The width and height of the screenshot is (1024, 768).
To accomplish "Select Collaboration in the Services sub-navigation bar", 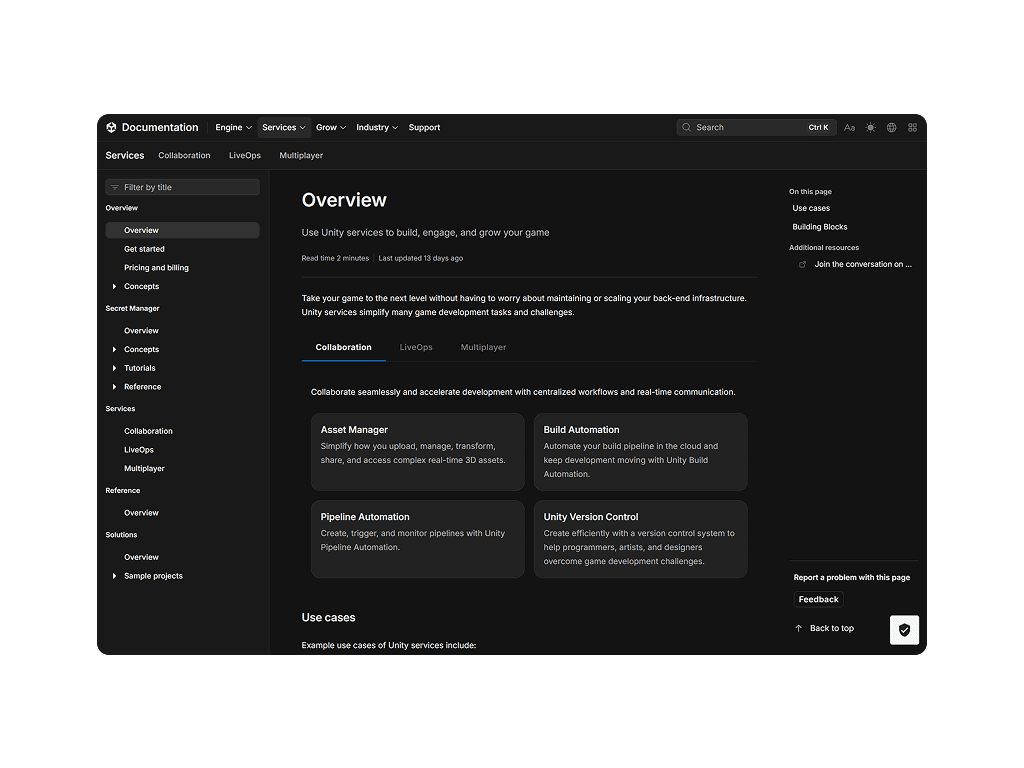I will tap(184, 155).
